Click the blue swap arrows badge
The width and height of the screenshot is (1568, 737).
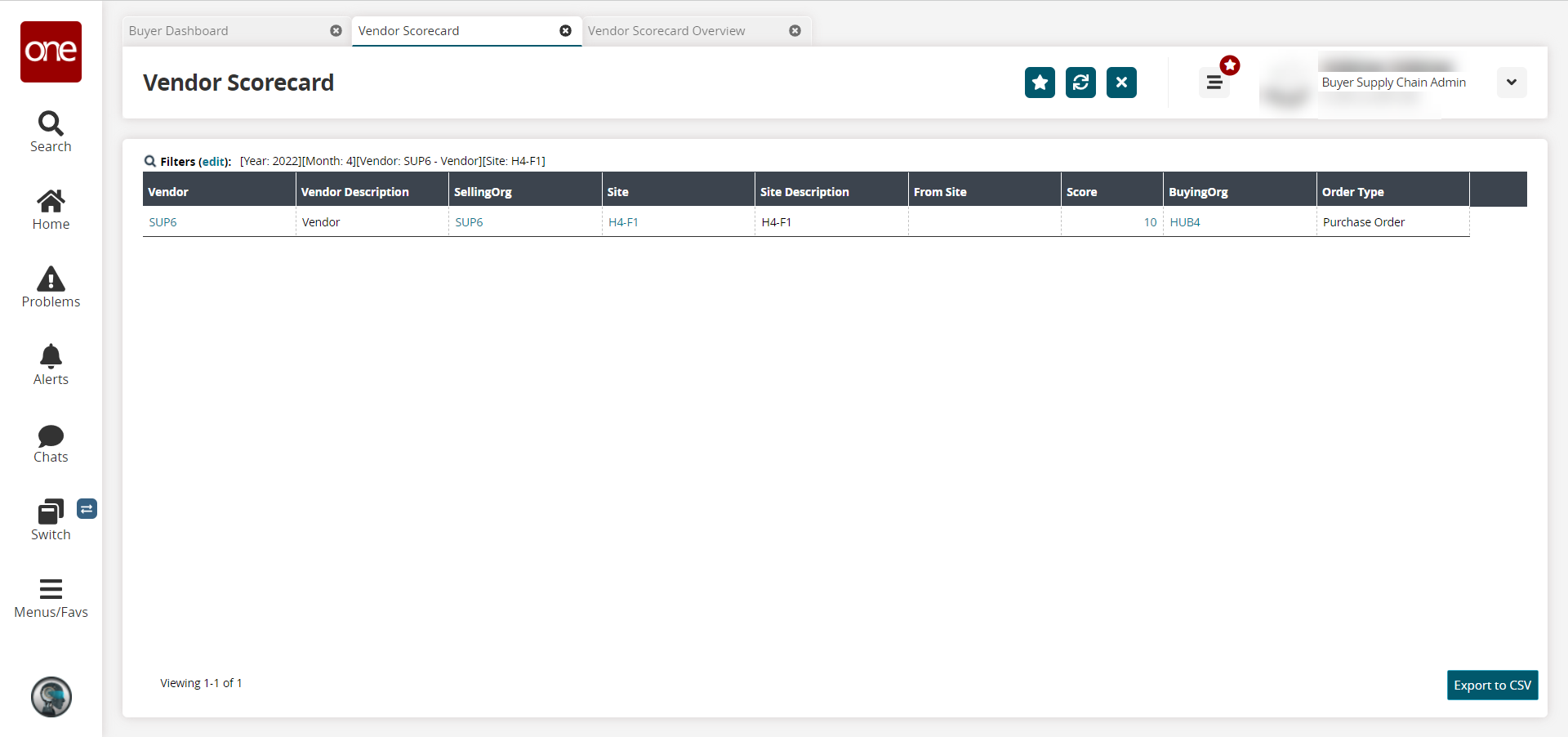87,509
